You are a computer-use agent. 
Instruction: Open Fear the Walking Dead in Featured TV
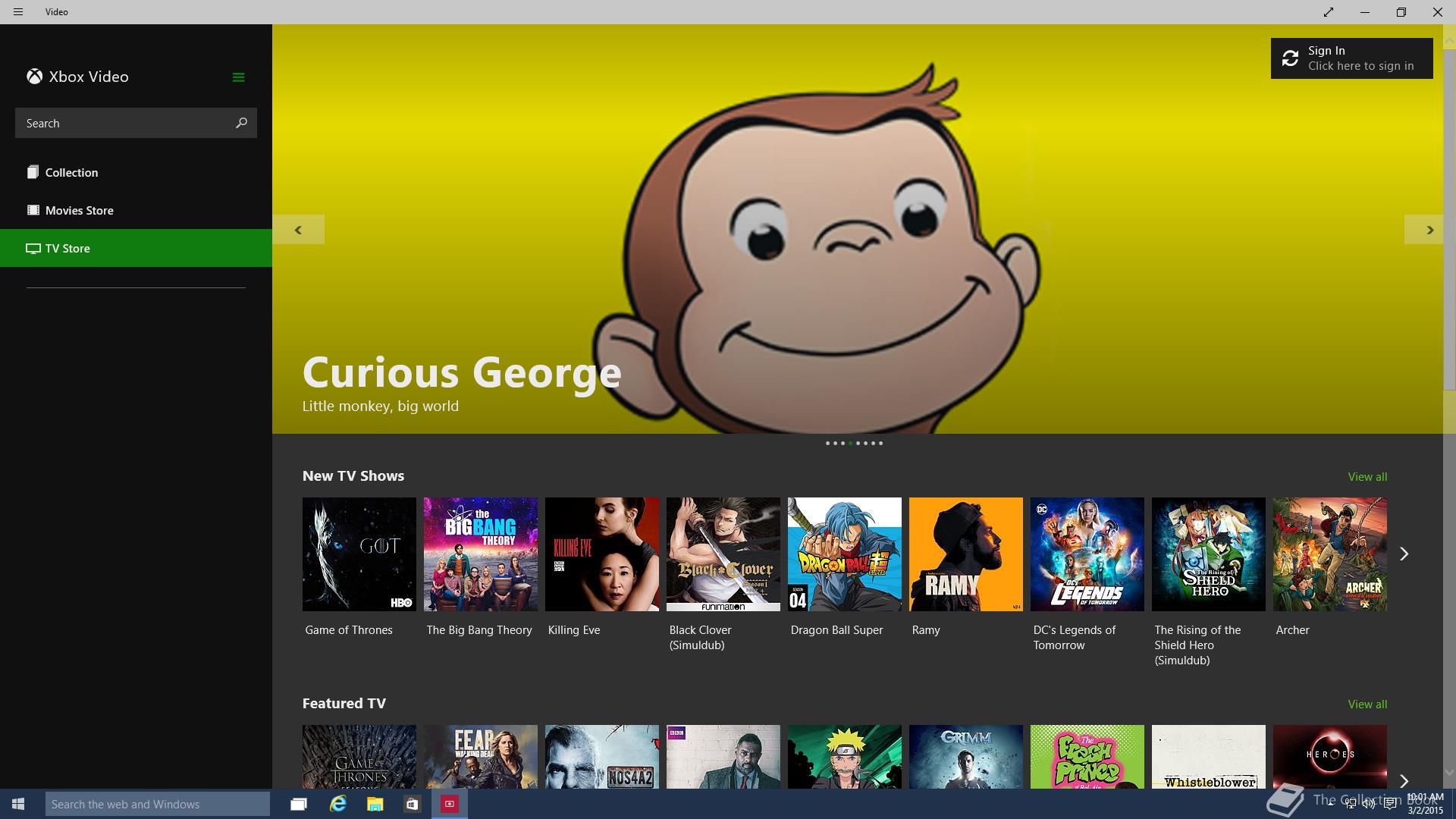coord(481,757)
